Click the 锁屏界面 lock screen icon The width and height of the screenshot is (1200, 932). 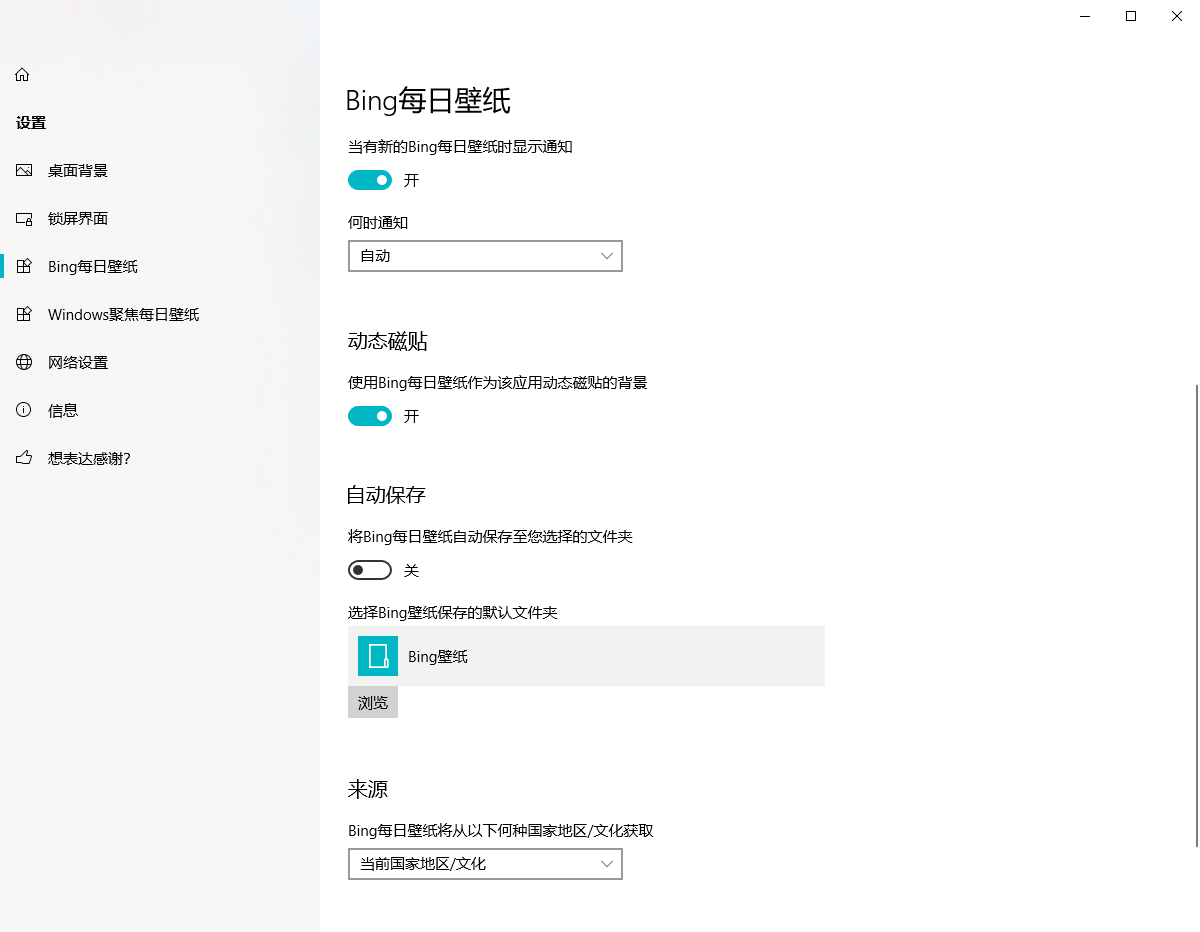(24, 219)
